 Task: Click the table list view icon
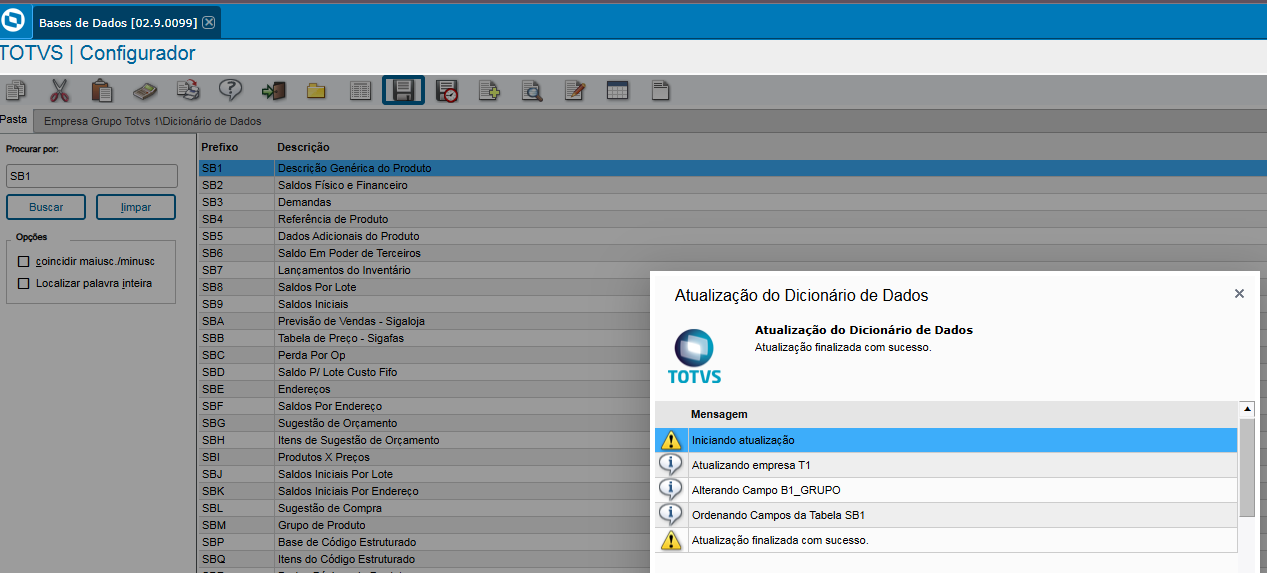[x=360, y=91]
